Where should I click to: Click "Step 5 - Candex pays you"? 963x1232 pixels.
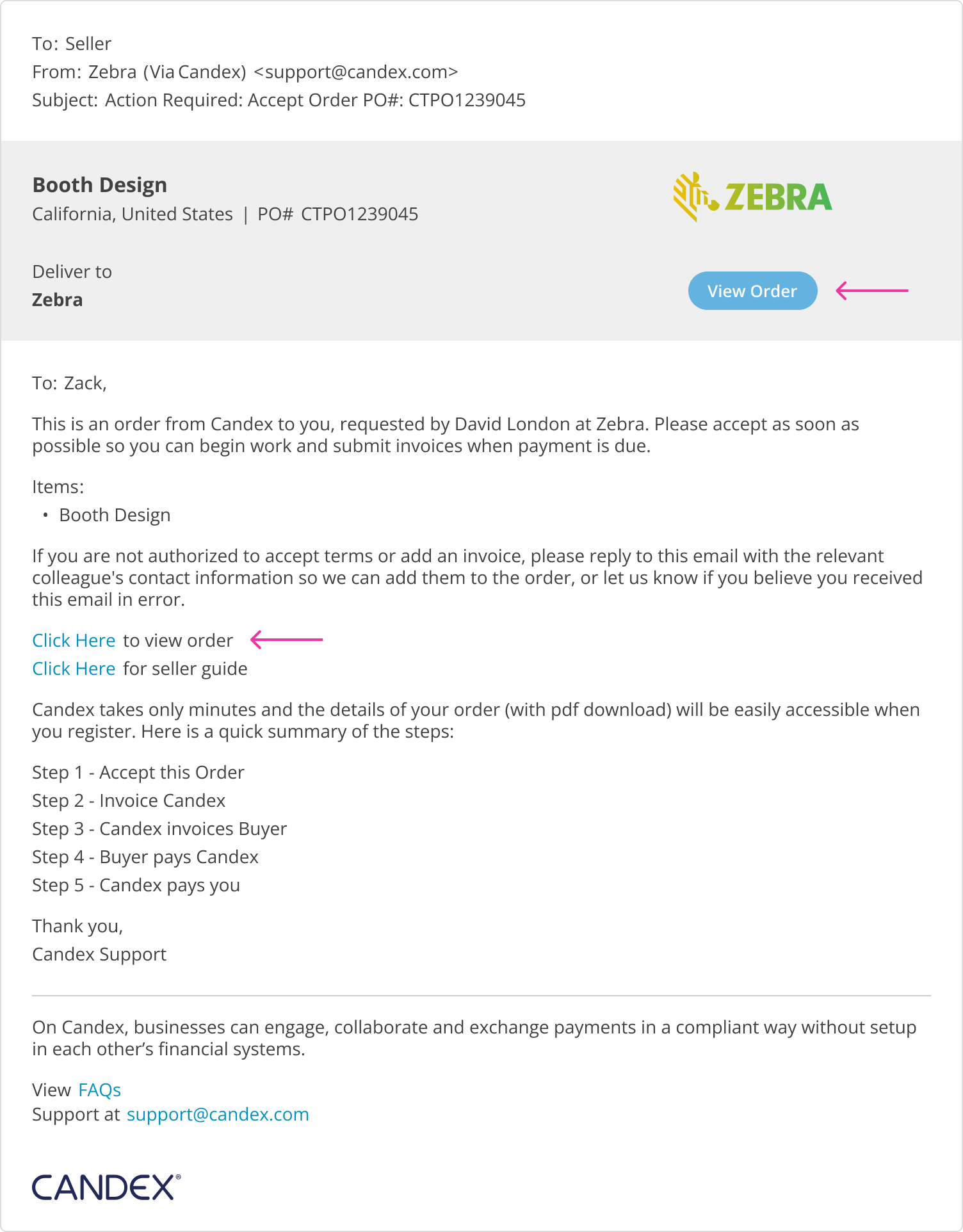(x=136, y=885)
